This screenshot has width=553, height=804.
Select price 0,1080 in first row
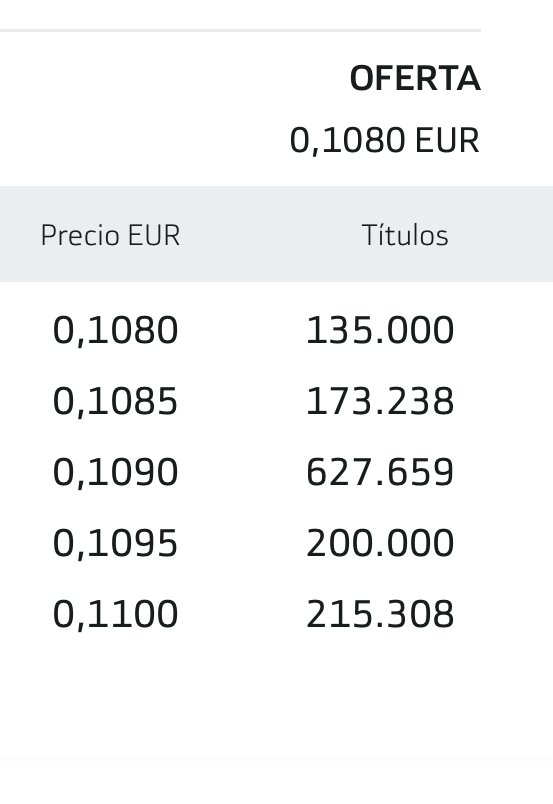click(115, 331)
